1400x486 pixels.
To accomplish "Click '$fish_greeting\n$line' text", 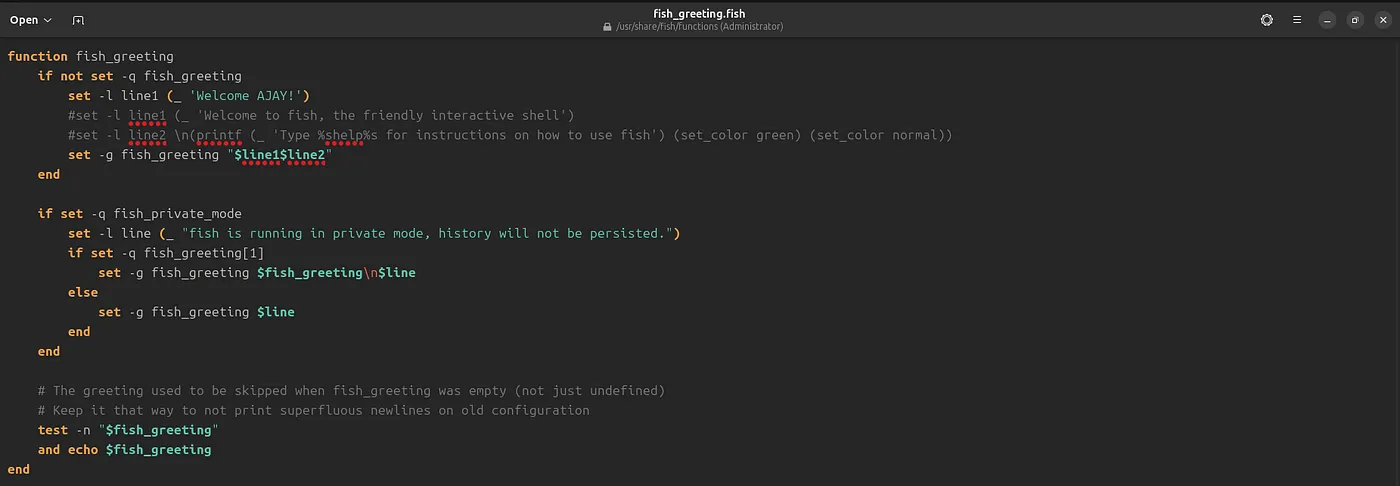I will pos(336,273).
